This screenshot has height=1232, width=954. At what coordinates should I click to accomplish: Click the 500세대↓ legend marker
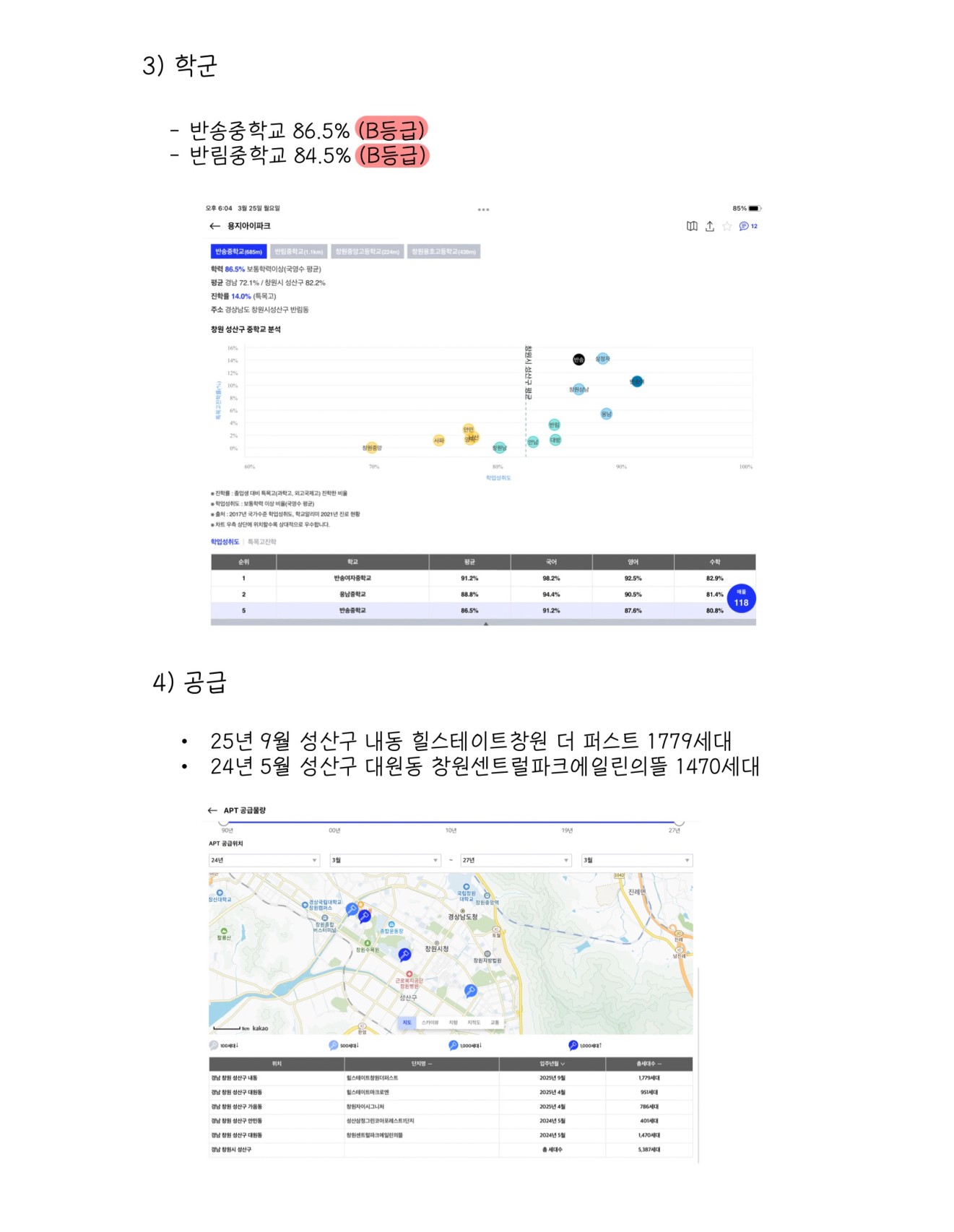[x=333, y=1045]
